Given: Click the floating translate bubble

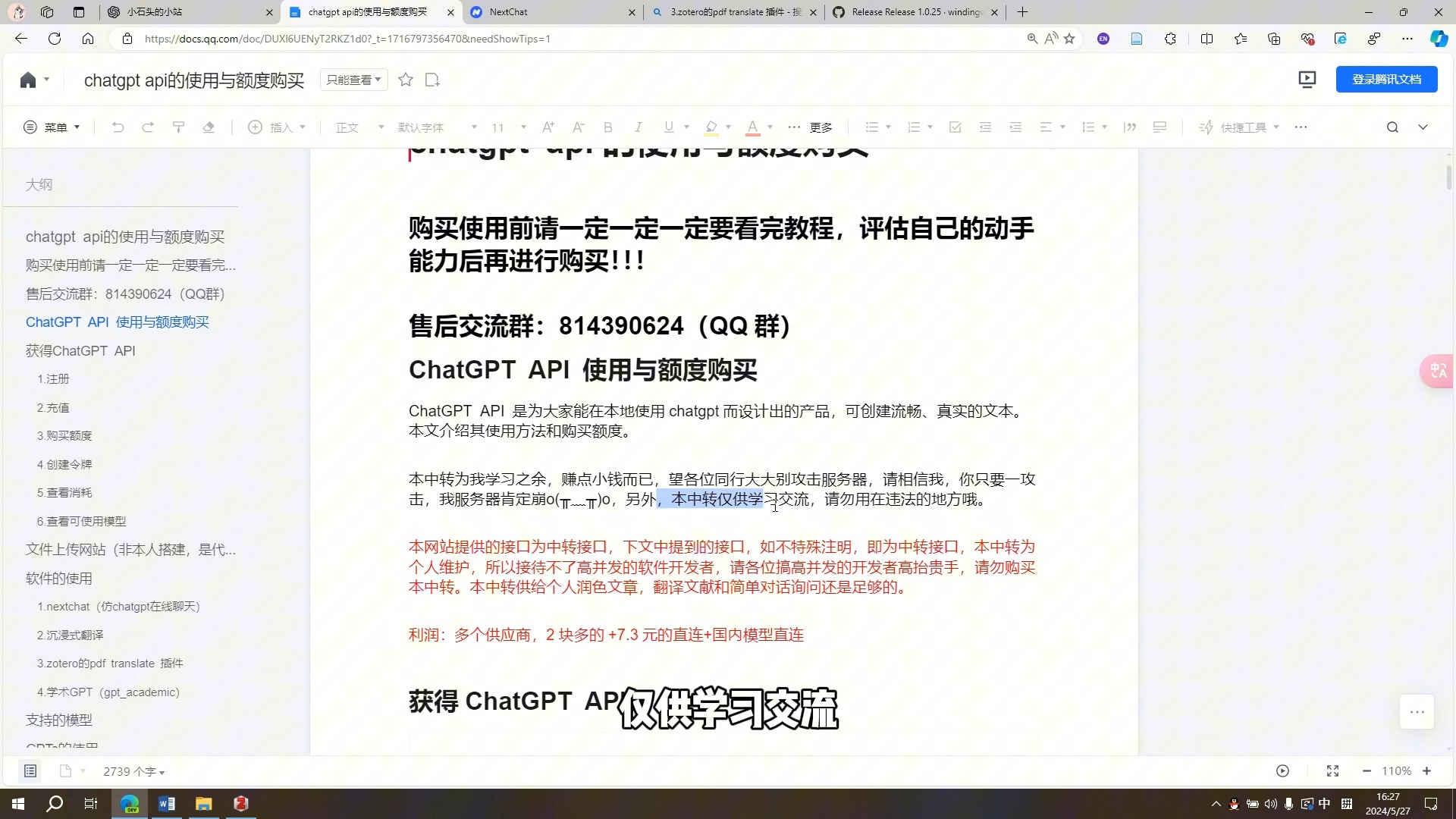Looking at the screenshot, I should pyautogui.click(x=1437, y=371).
